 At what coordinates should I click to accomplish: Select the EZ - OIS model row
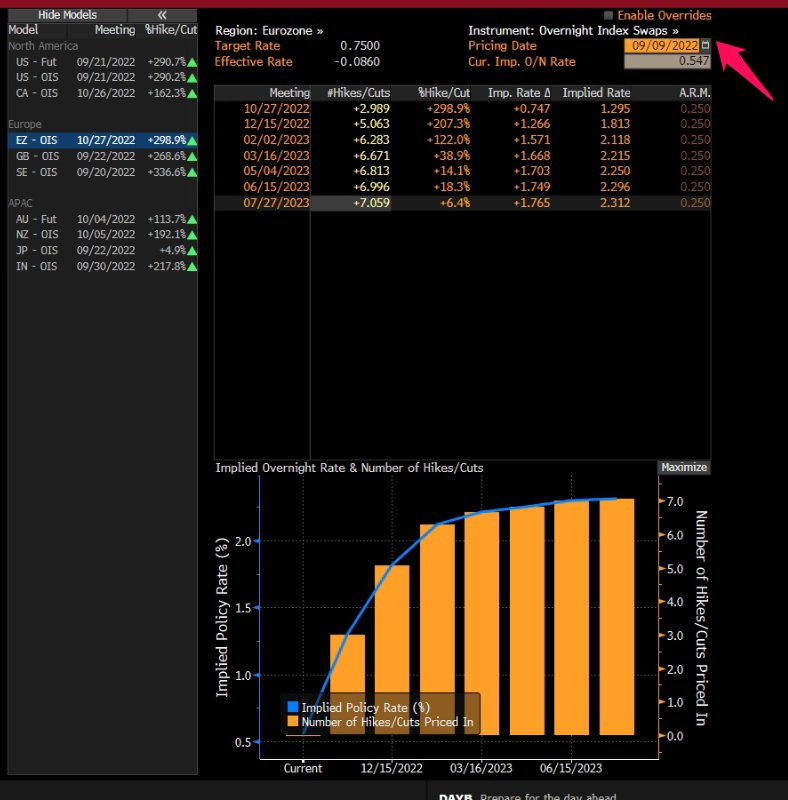coord(102,140)
